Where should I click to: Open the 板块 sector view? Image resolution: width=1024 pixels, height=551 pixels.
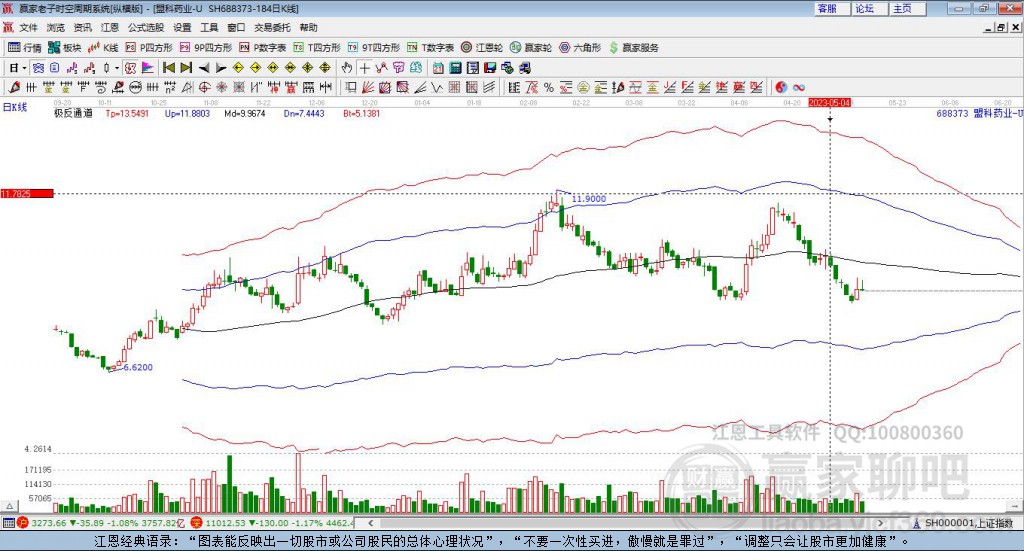64,48
